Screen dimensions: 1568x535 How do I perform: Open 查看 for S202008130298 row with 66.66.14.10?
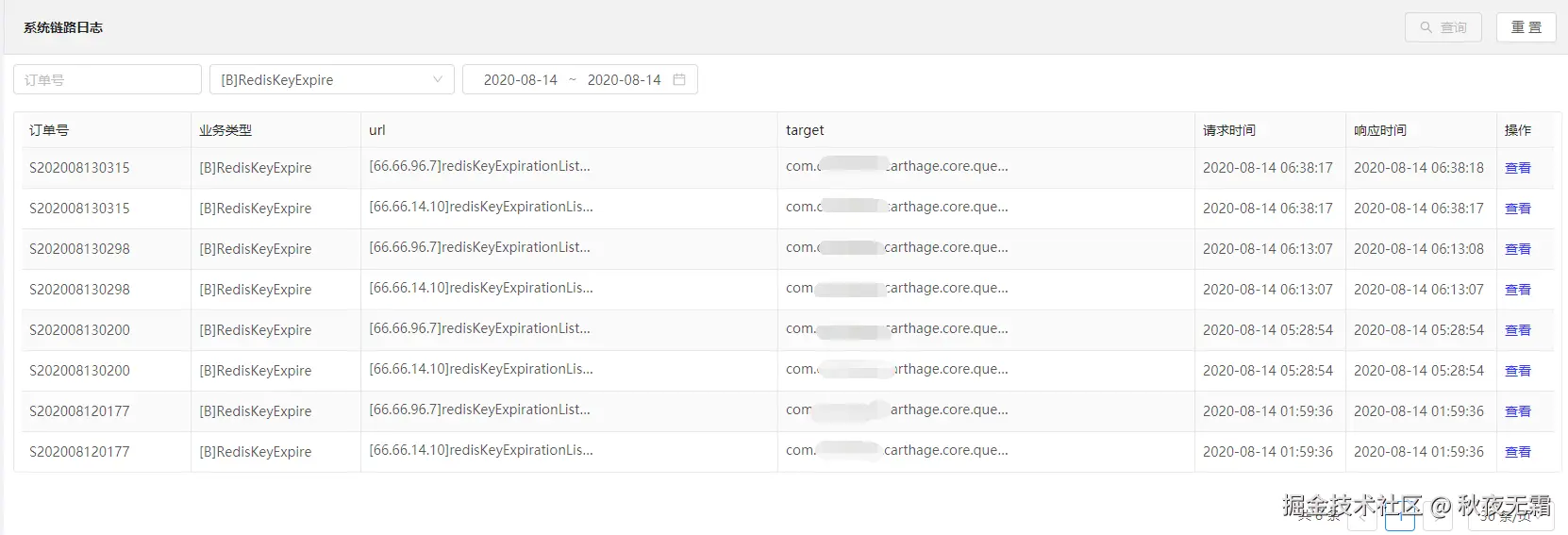coord(1518,290)
